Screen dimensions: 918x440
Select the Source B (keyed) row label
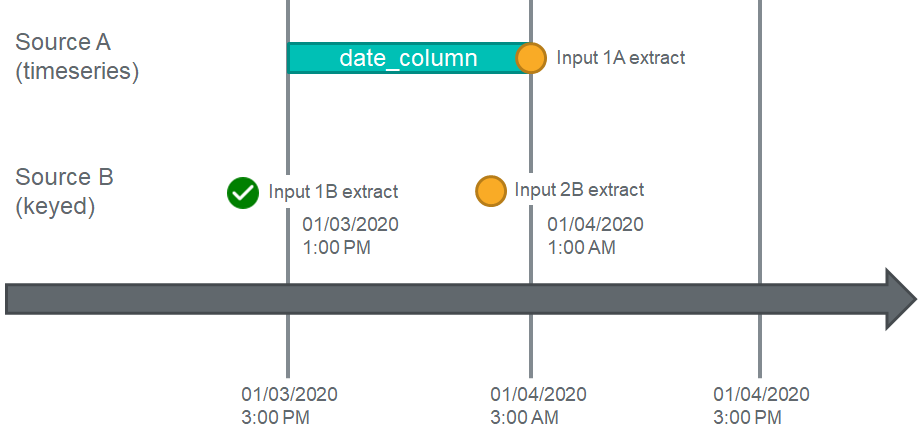pos(64,192)
